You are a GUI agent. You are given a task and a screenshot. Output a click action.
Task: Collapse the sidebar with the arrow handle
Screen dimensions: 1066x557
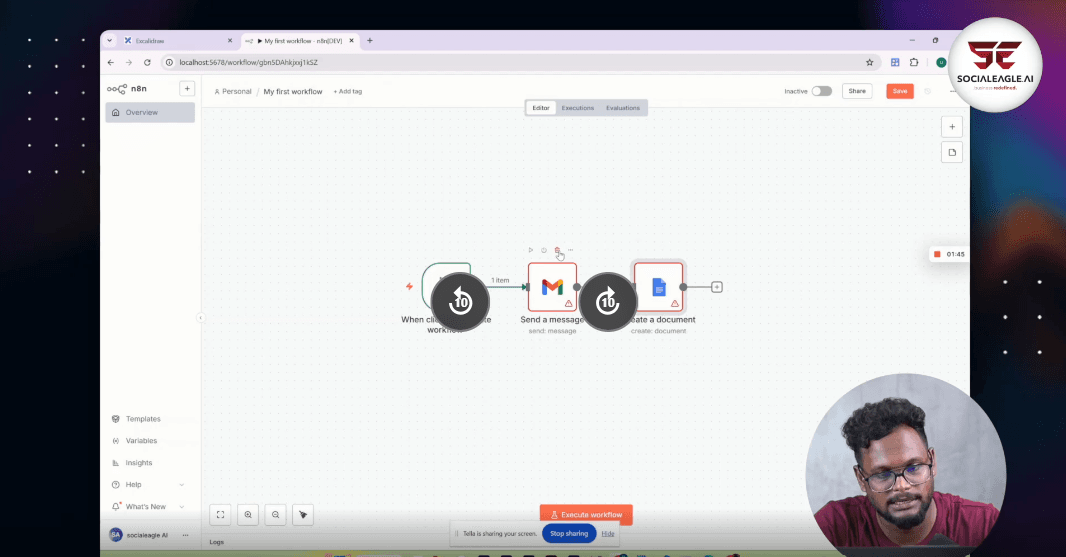200,318
